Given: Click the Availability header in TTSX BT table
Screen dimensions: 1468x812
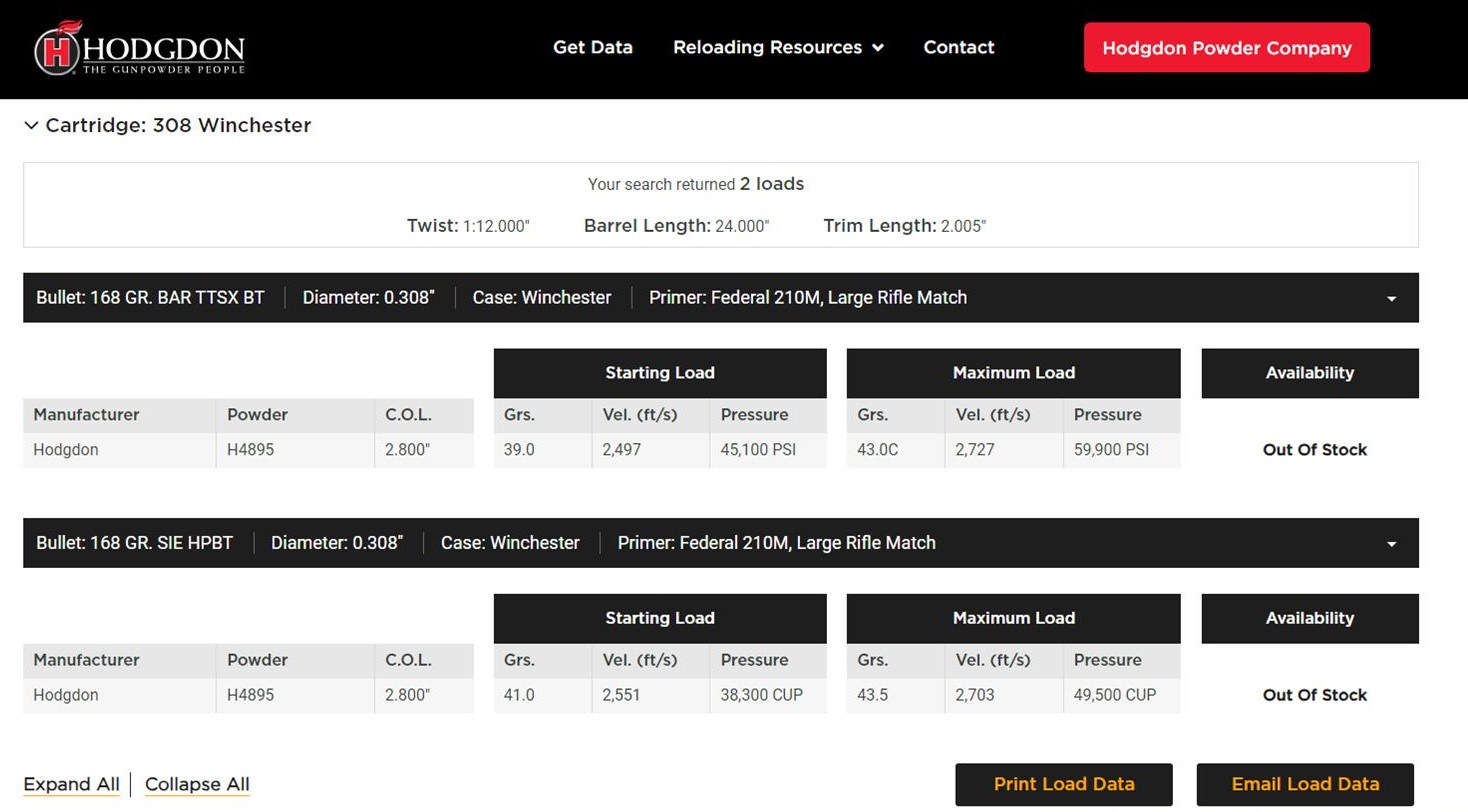Looking at the screenshot, I should (1310, 373).
